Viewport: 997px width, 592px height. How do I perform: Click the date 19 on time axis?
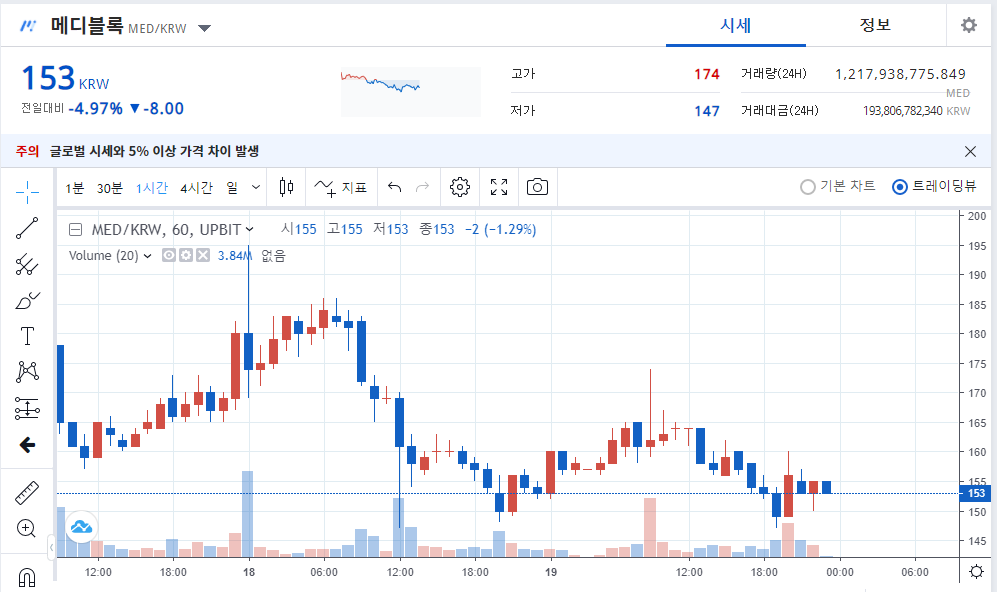pos(551,572)
